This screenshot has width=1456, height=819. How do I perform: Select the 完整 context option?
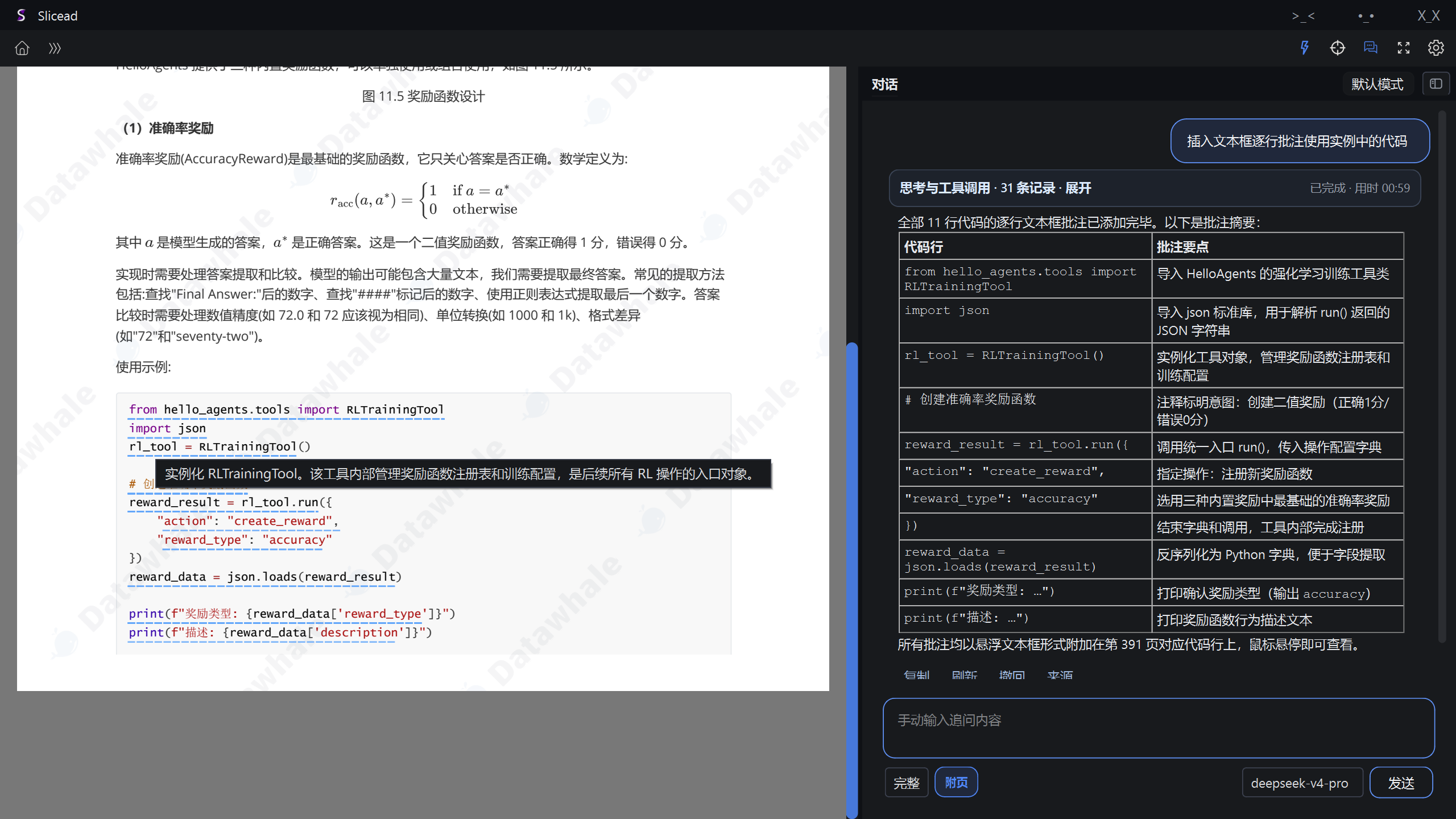pyautogui.click(x=907, y=783)
